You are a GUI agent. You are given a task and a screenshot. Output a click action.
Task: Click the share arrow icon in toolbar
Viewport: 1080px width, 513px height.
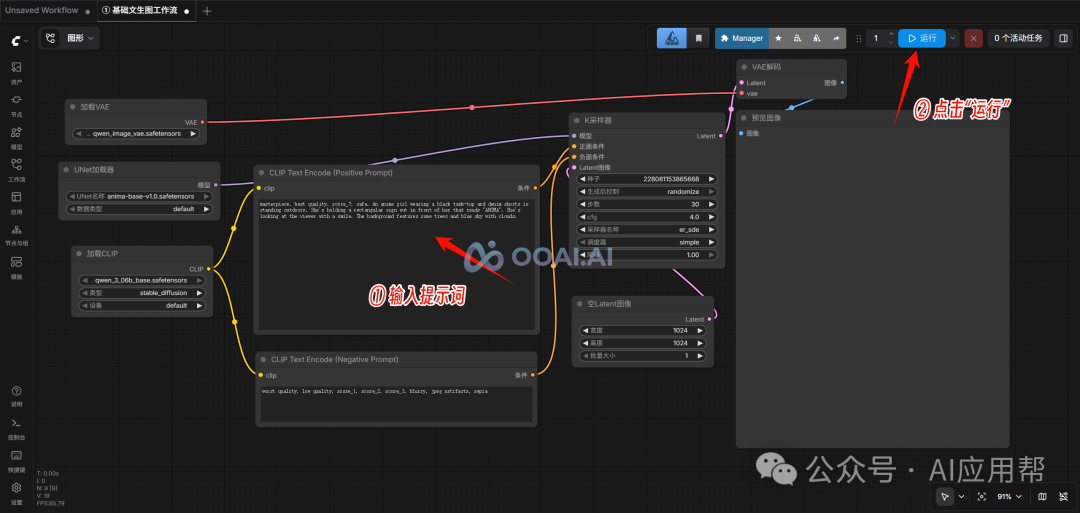click(836, 39)
